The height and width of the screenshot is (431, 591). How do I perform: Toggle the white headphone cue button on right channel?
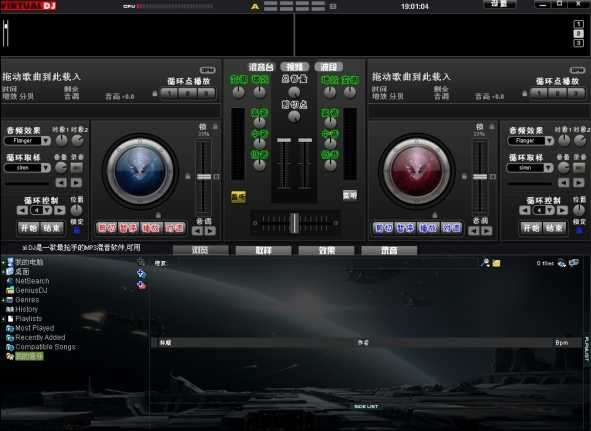coord(350,195)
